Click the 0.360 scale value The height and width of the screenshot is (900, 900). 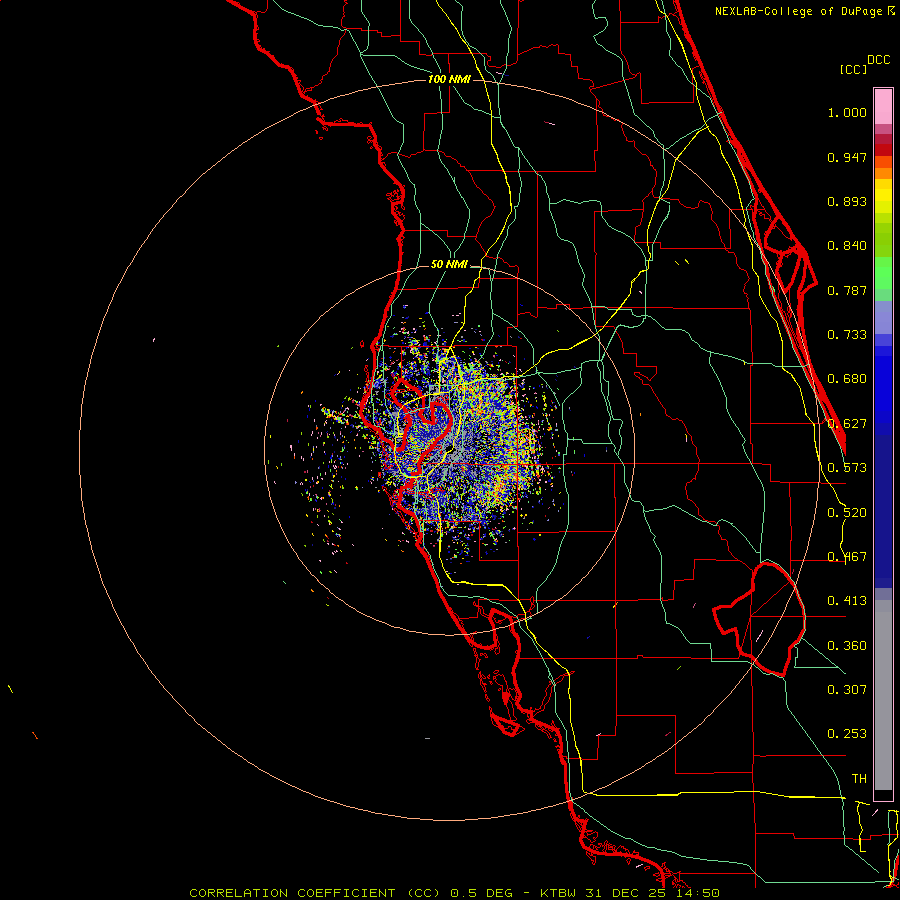click(847, 646)
